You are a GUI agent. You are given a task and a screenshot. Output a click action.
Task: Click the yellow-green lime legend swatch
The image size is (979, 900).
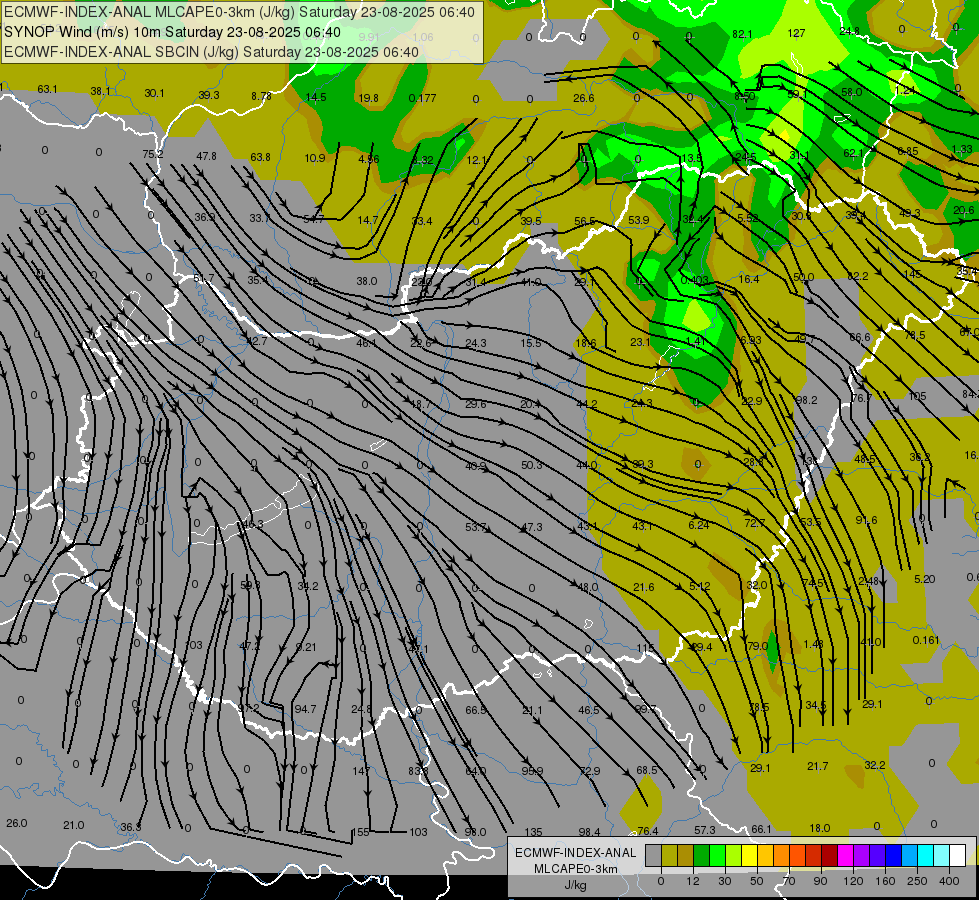733,855
